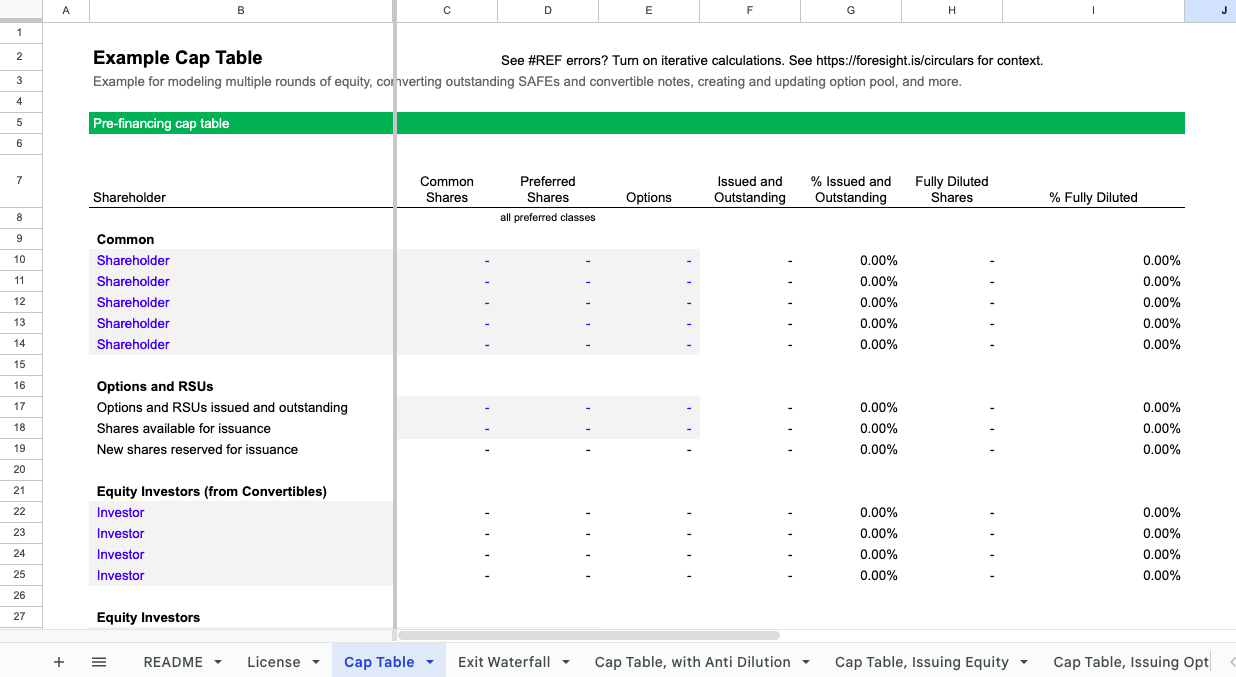
Task: Select row 5 header
Action: pyautogui.click(x=21, y=123)
